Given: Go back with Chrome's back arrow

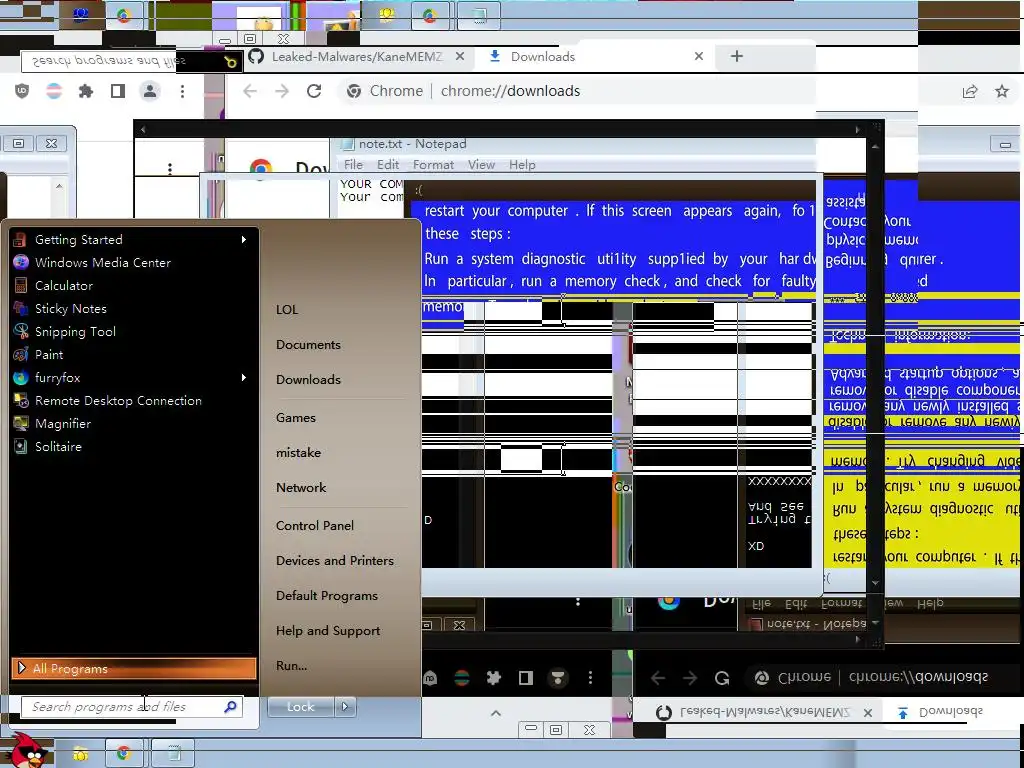Looking at the screenshot, I should coord(249,91).
